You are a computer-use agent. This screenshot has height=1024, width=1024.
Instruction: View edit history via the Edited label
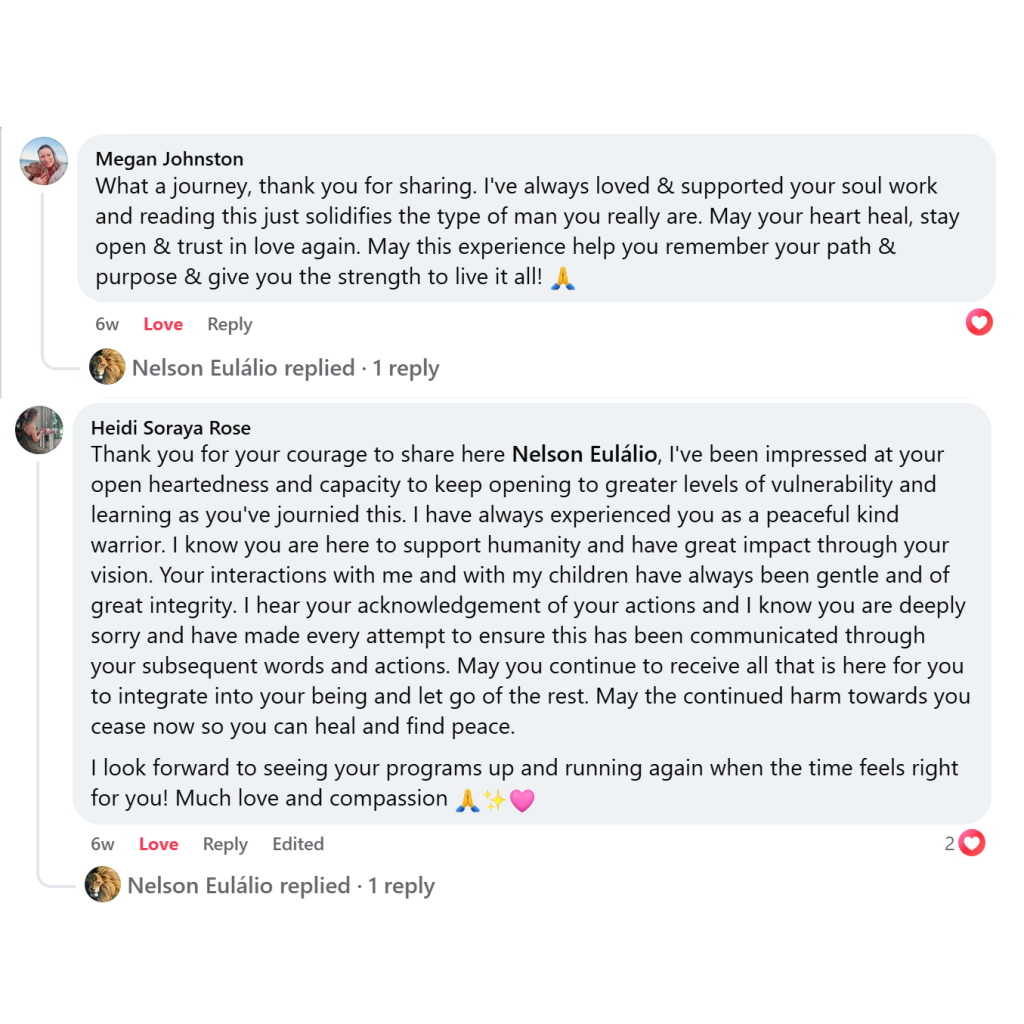pos(298,844)
